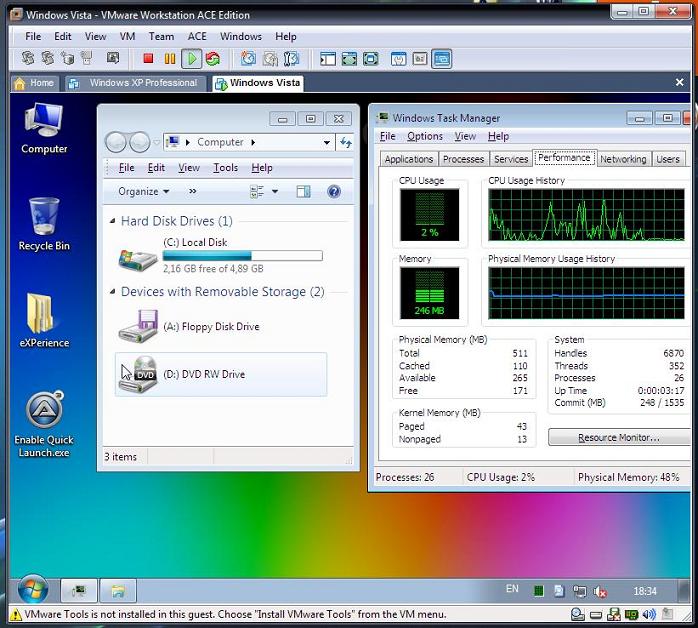The image size is (698, 628).
Task: Click the green CPU meter tray icon
Action: pos(539,591)
